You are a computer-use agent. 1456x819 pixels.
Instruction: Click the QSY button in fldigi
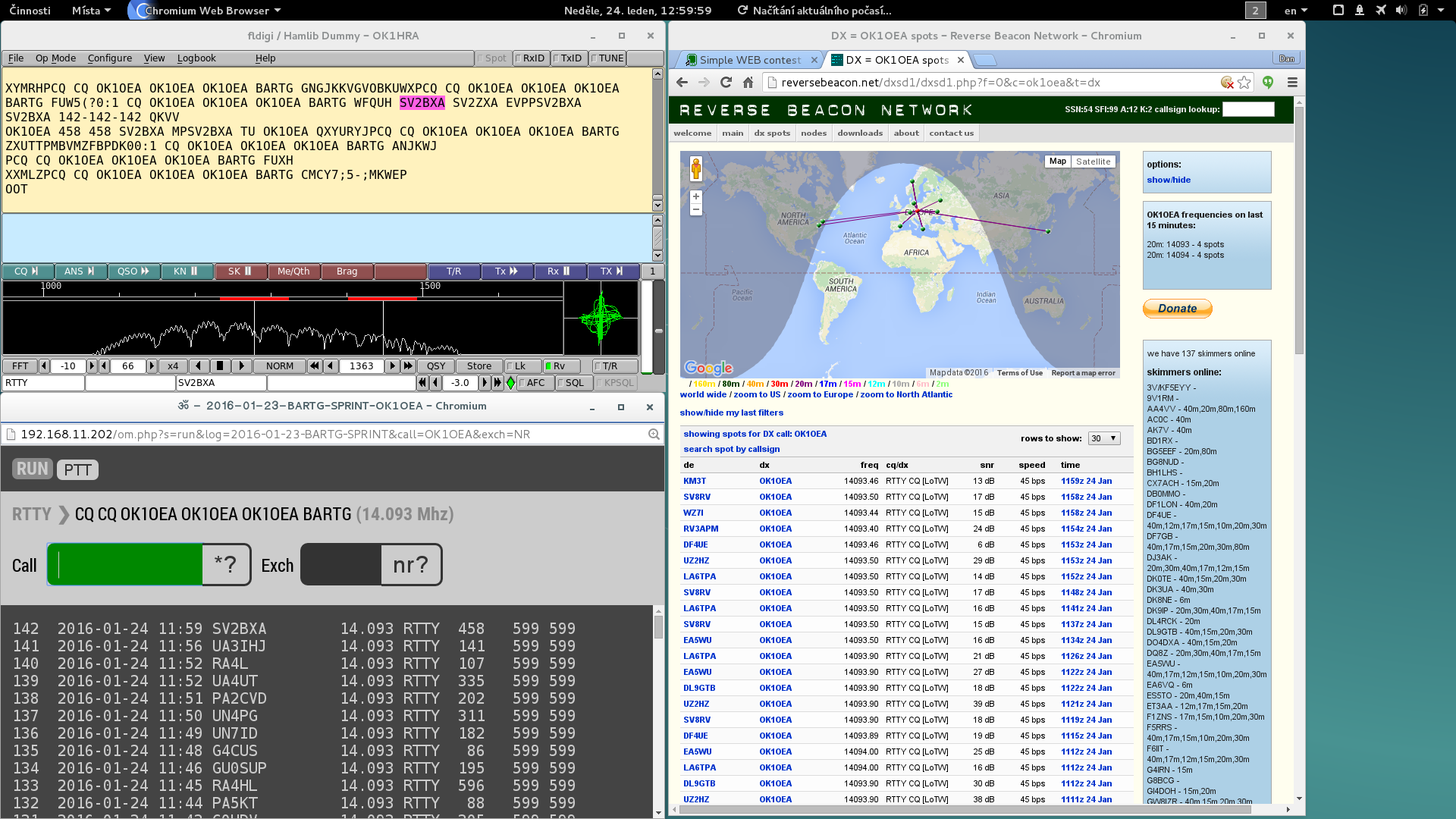pos(436,366)
